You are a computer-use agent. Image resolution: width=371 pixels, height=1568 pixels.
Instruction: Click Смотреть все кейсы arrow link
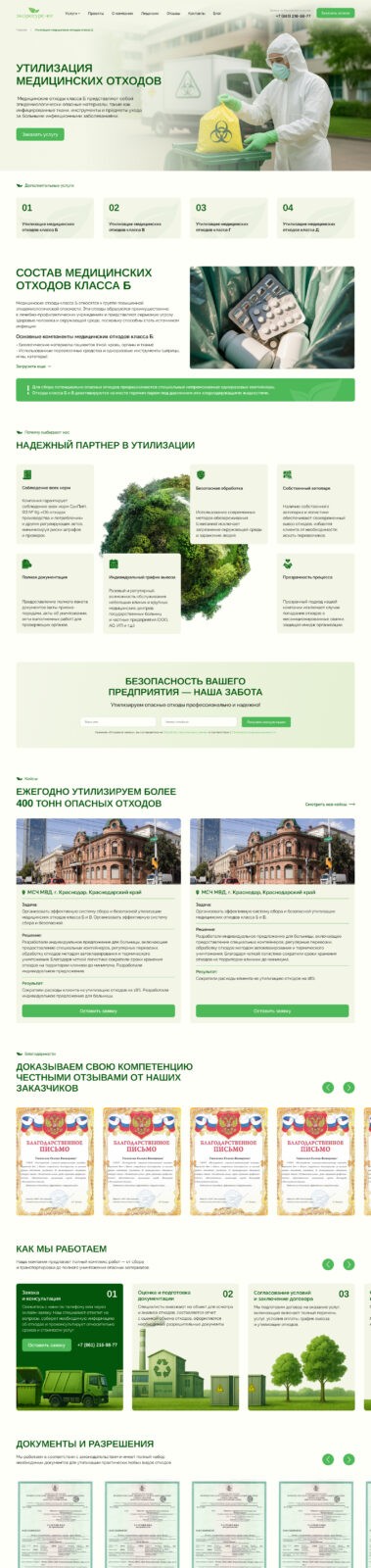coord(329,804)
